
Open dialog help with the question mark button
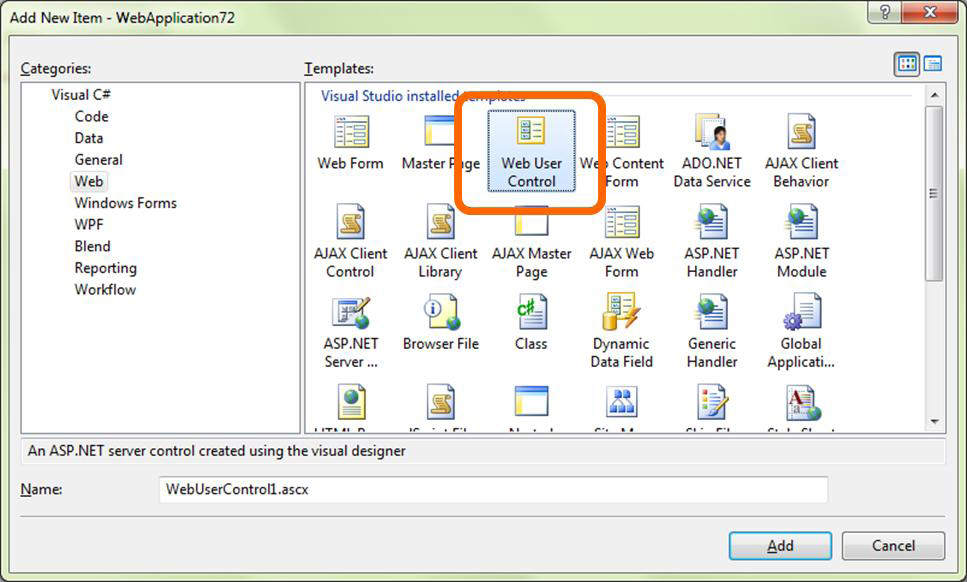pos(884,12)
